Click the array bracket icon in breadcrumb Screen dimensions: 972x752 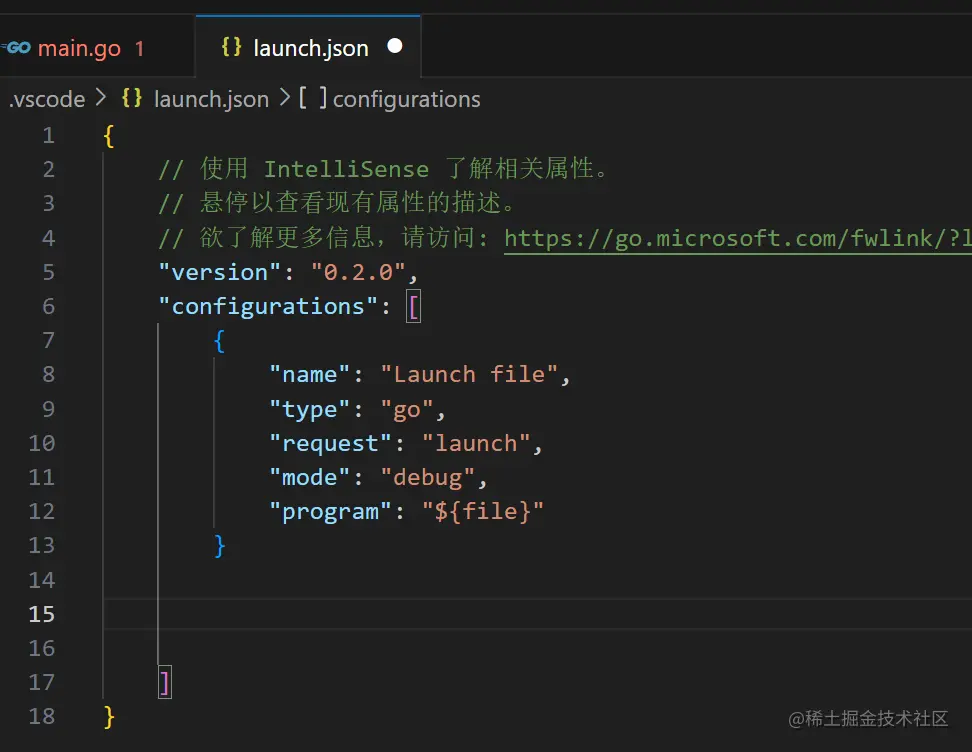313,99
